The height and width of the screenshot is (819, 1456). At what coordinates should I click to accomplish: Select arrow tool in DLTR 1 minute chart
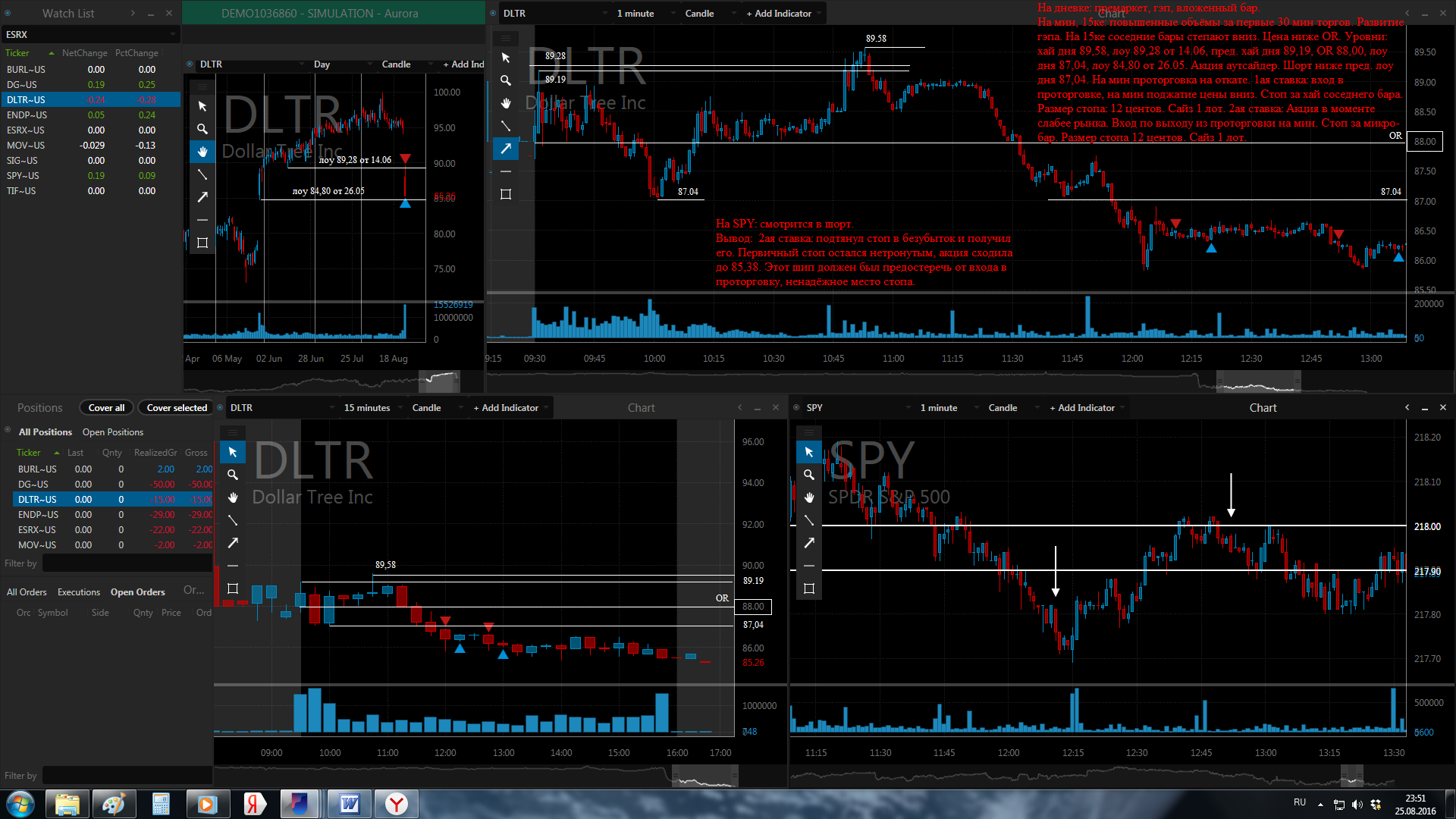click(x=506, y=149)
